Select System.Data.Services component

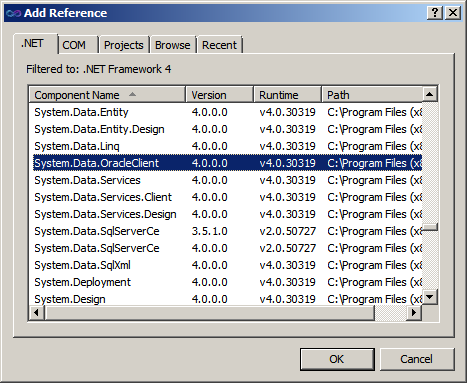coord(227,180)
